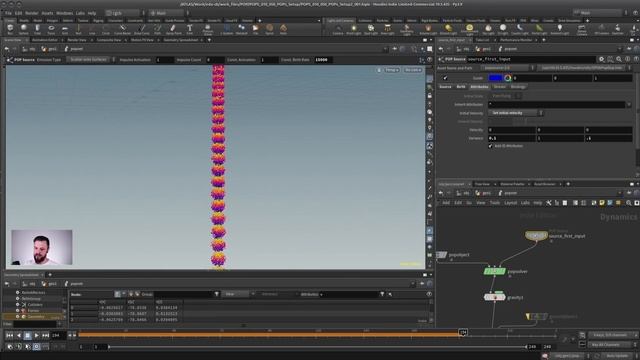The image size is (640, 360).
Task: Toggle visibility of Forces tree row
Action: (18, 311)
